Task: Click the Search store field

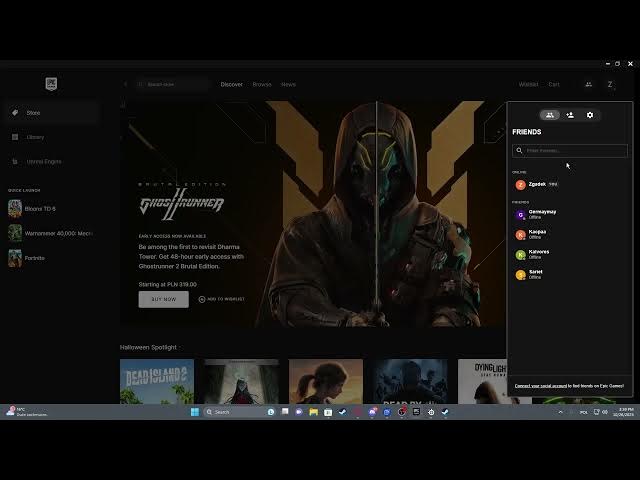Action: (x=172, y=84)
